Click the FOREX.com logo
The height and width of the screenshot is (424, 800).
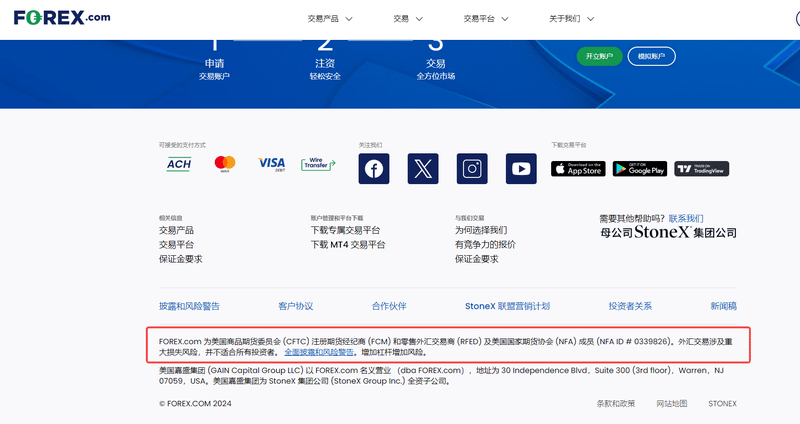coord(63,18)
